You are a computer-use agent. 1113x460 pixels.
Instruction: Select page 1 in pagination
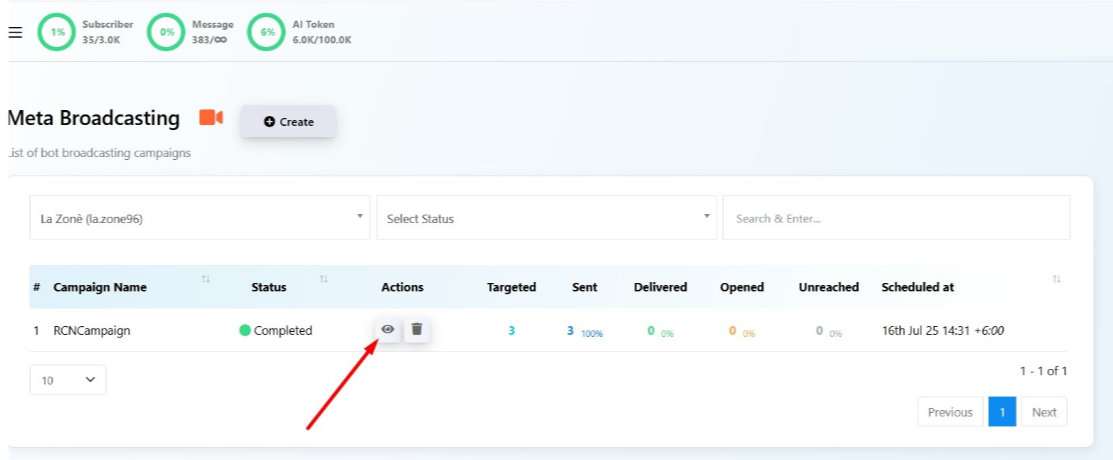click(1002, 412)
